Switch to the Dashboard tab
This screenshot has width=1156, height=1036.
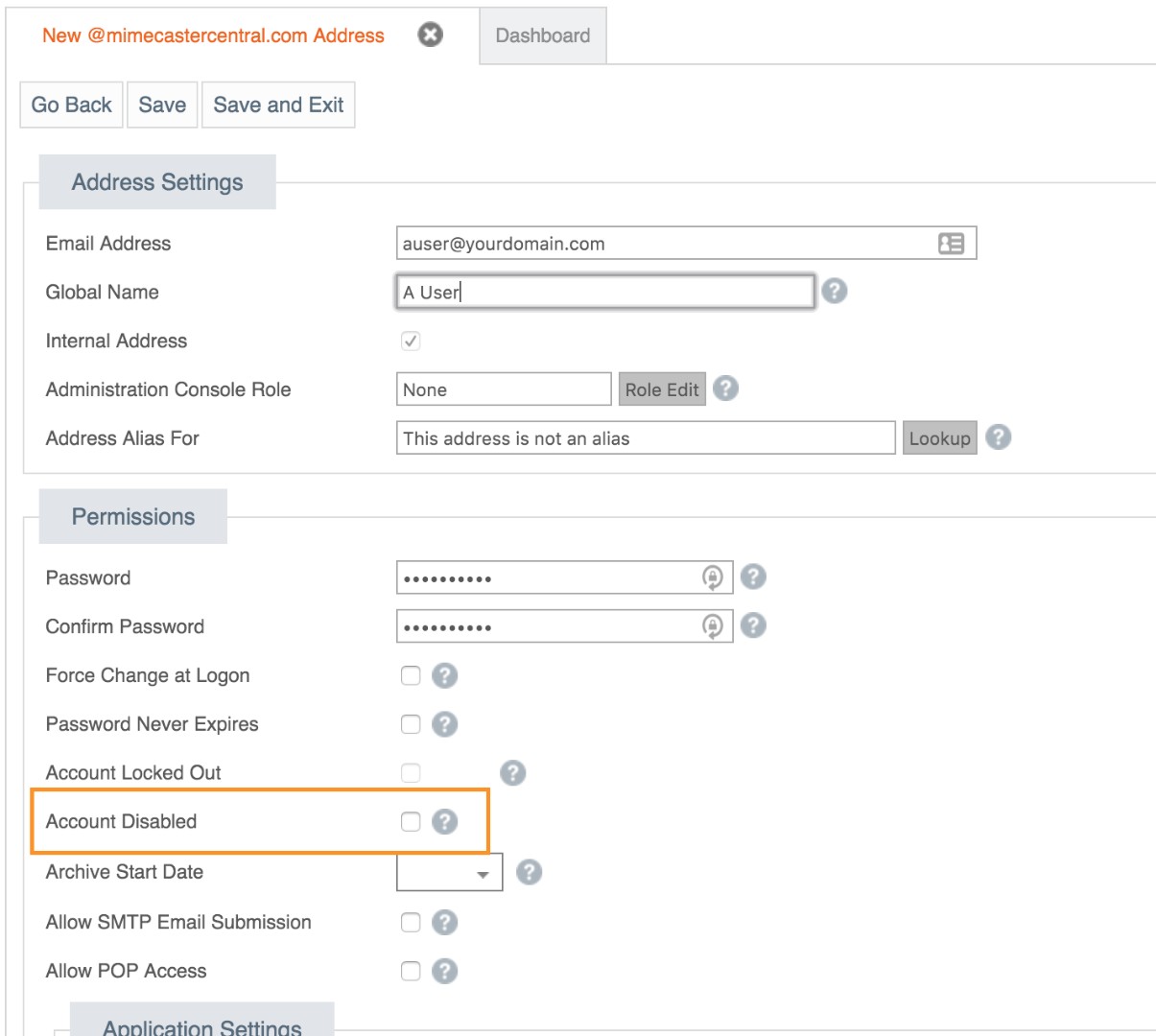coord(542,35)
